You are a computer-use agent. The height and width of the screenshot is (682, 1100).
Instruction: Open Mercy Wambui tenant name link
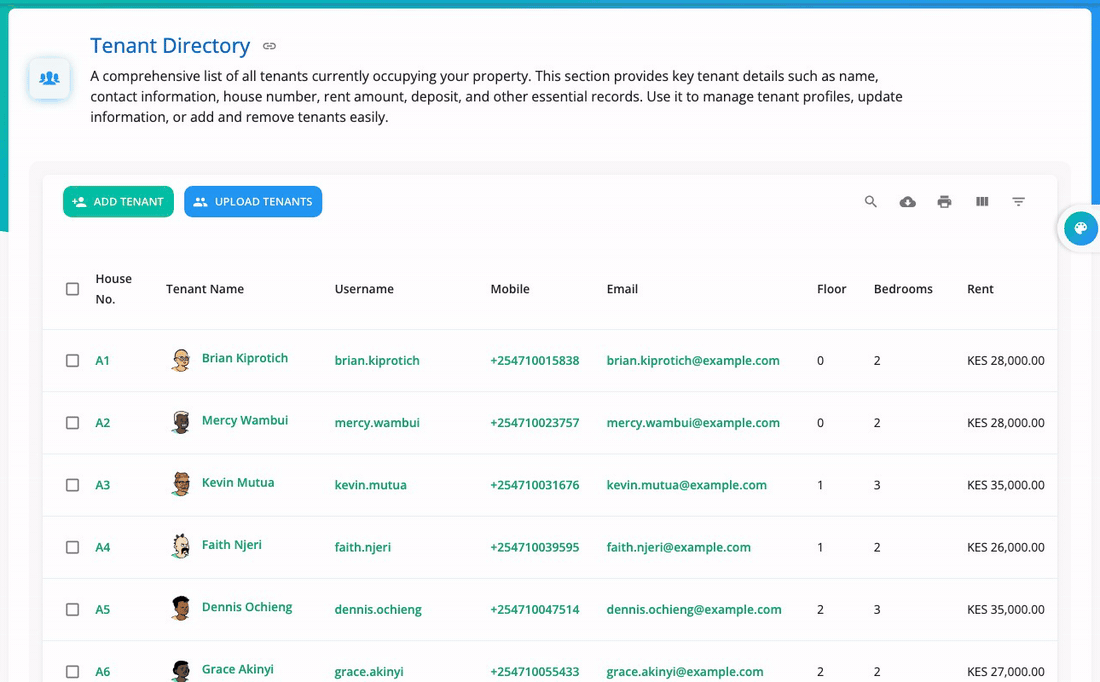pyautogui.click(x=245, y=420)
